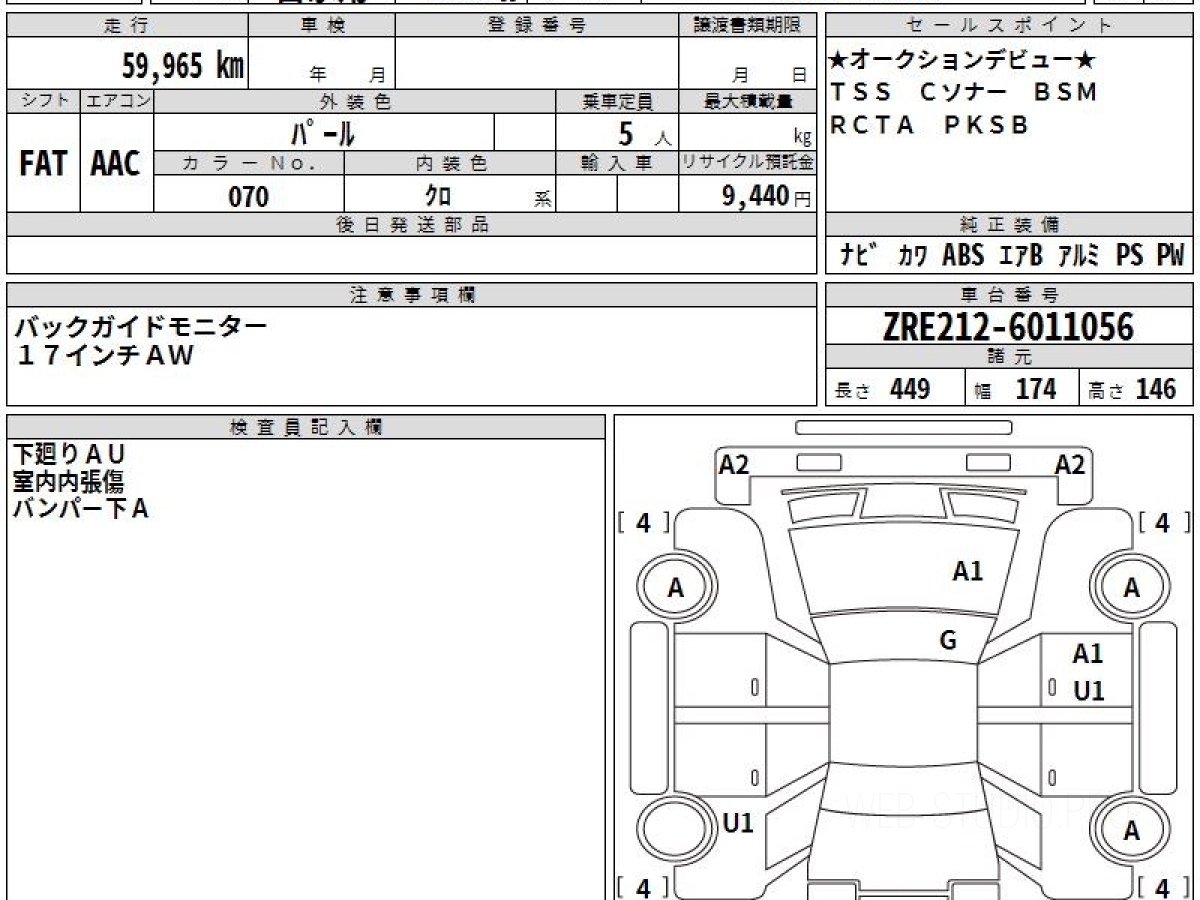Click the A1 mark on the hood
This screenshot has width=1200, height=900.
click(x=968, y=571)
